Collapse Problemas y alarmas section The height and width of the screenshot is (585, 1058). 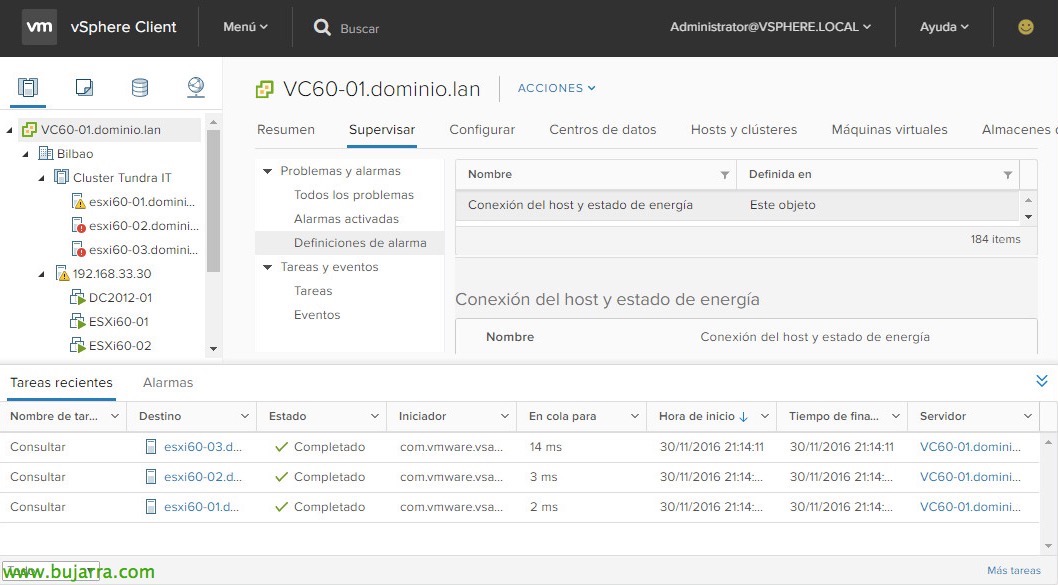267,171
